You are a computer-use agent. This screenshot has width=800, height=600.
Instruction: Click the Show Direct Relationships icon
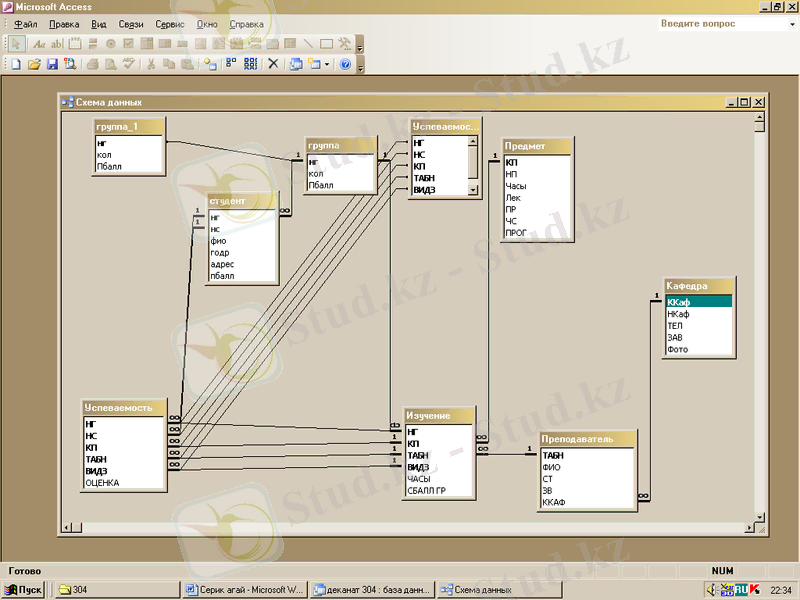click(231, 64)
